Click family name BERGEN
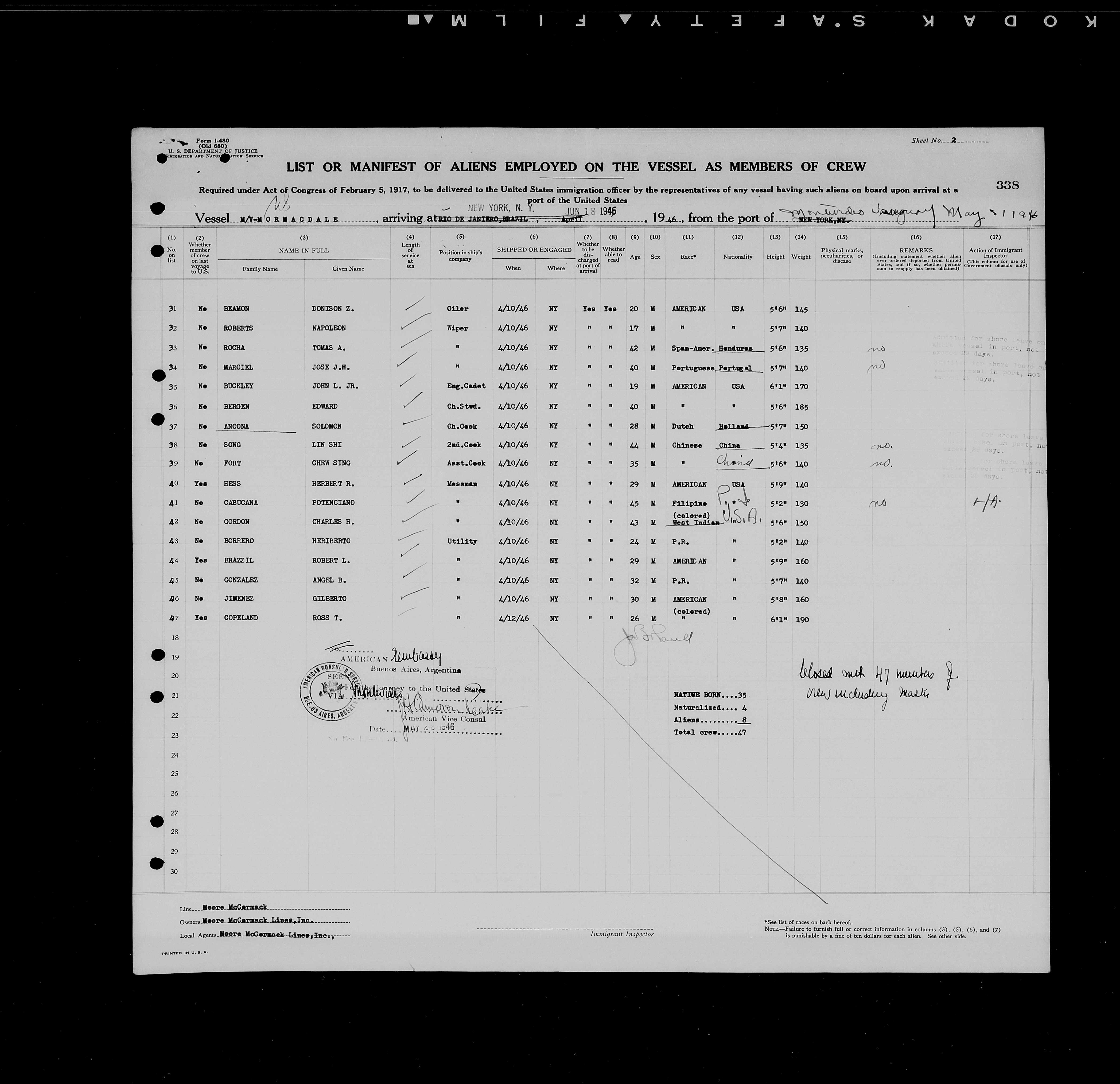The width and height of the screenshot is (1120, 1084). pos(236,406)
